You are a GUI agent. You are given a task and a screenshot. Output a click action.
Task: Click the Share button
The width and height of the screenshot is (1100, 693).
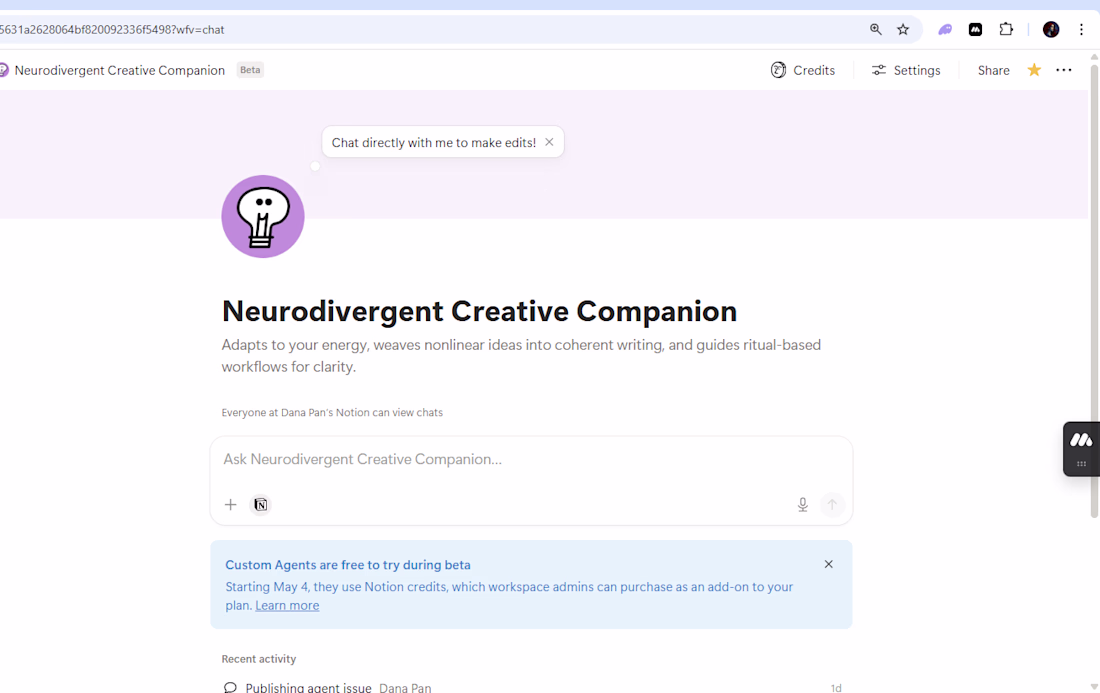(993, 70)
